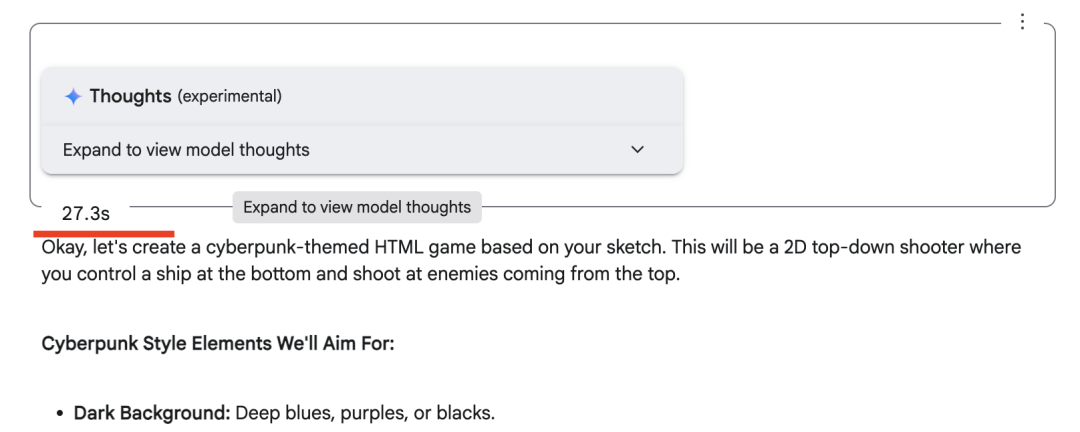Click the "Cyberpunk Style Elements We'll Aim For:" heading
The width and height of the screenshot is (1080, 432).
(x=218, y=344)
